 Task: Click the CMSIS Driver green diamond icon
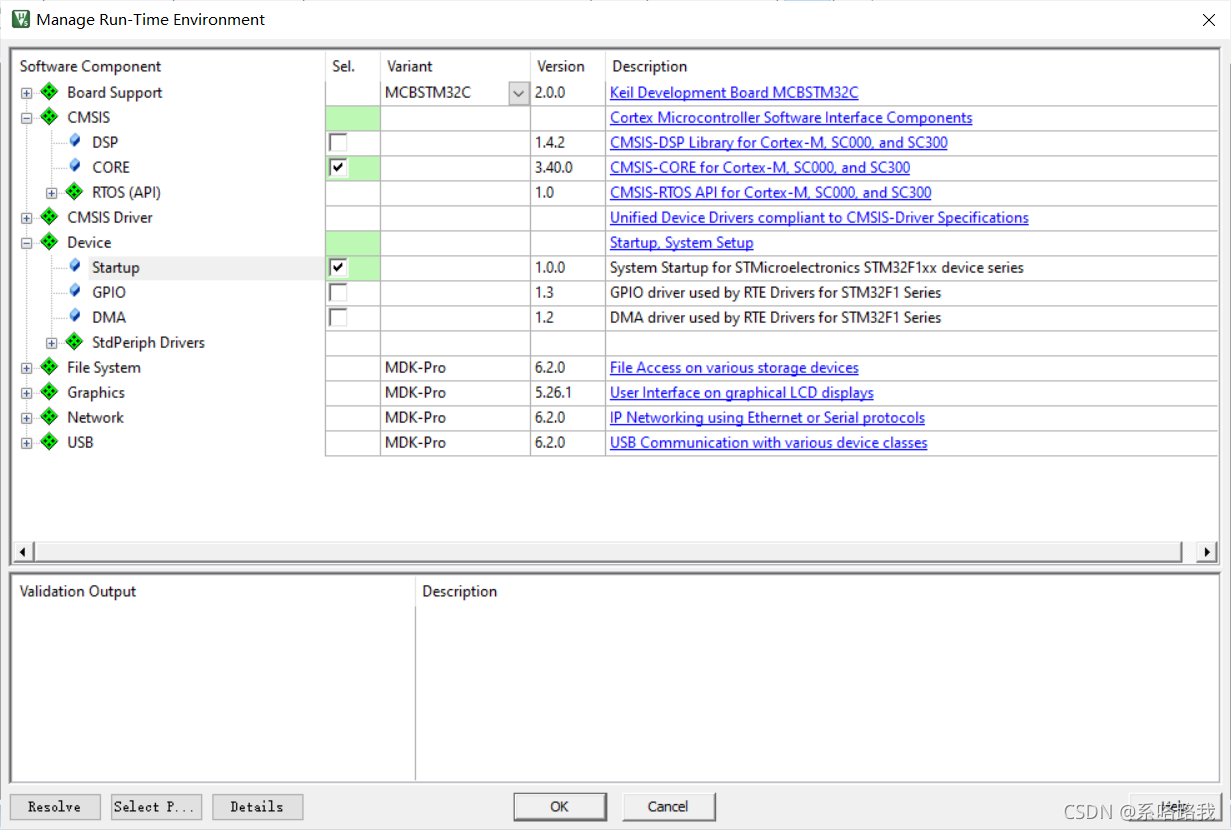(x=49, y=217)
